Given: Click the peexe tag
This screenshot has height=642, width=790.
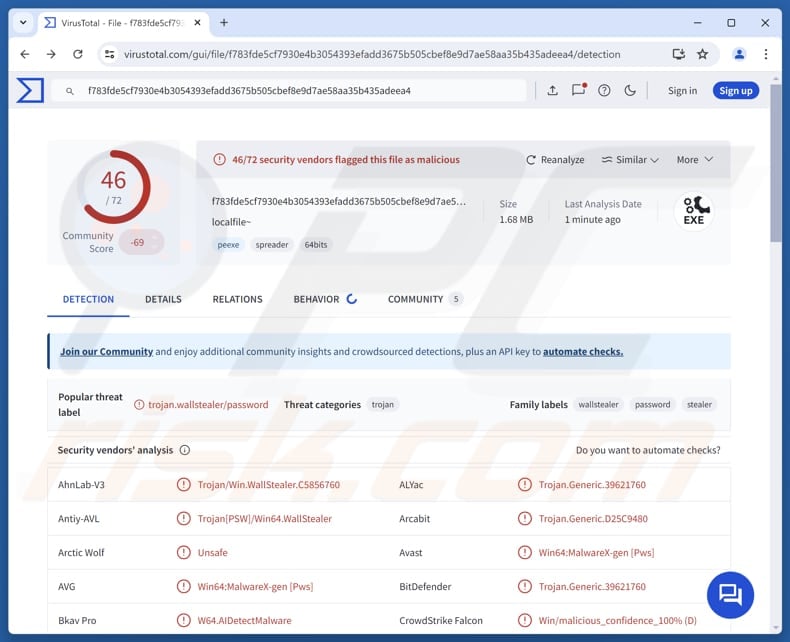Looking at the screenshot, I should 228,245.
